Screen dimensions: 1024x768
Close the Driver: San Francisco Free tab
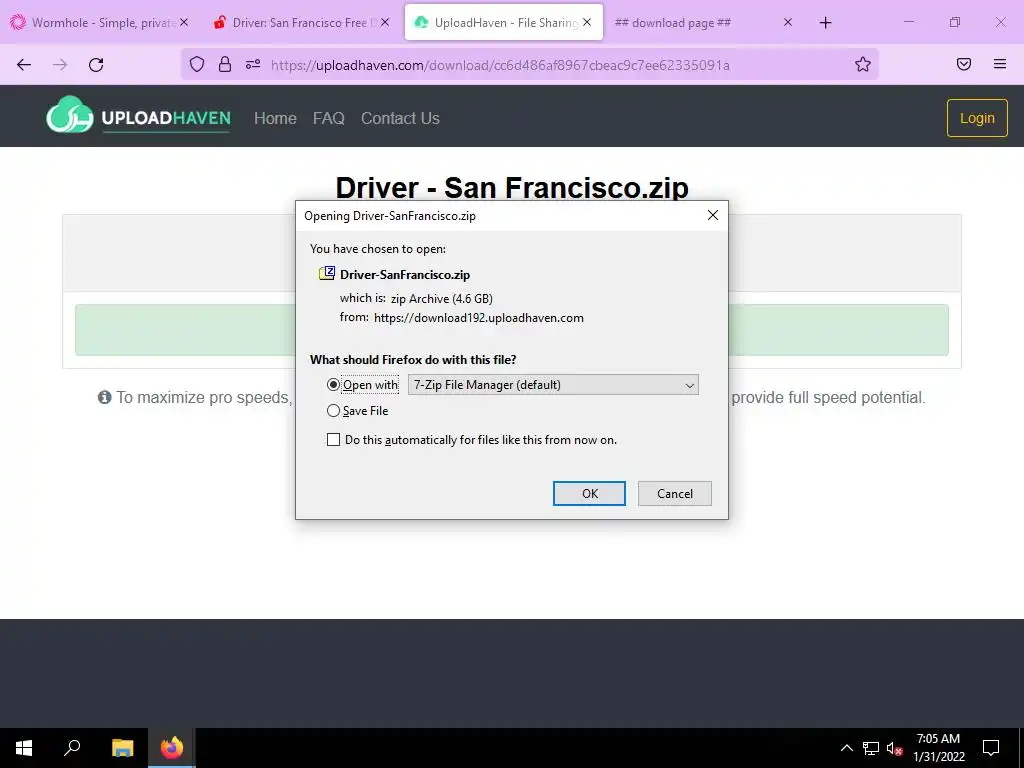tap(385, 22)
